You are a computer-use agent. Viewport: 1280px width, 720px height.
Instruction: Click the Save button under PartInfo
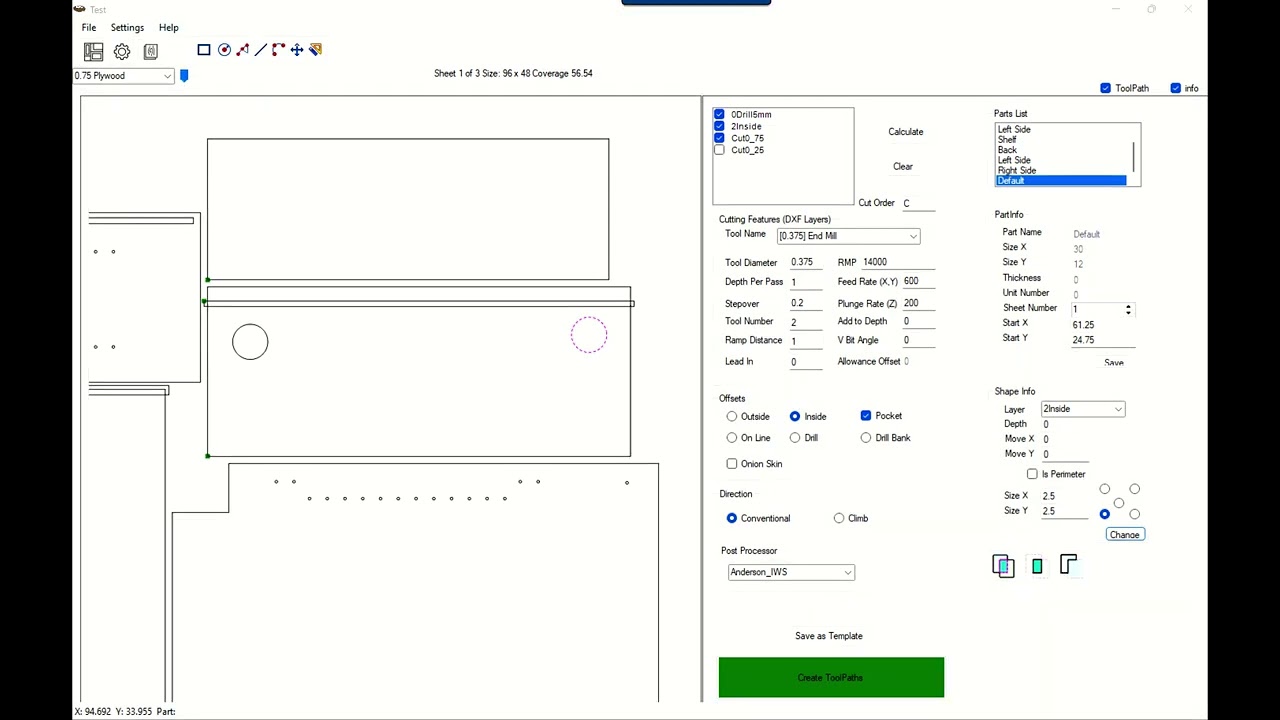click(x=1114, y=363)
